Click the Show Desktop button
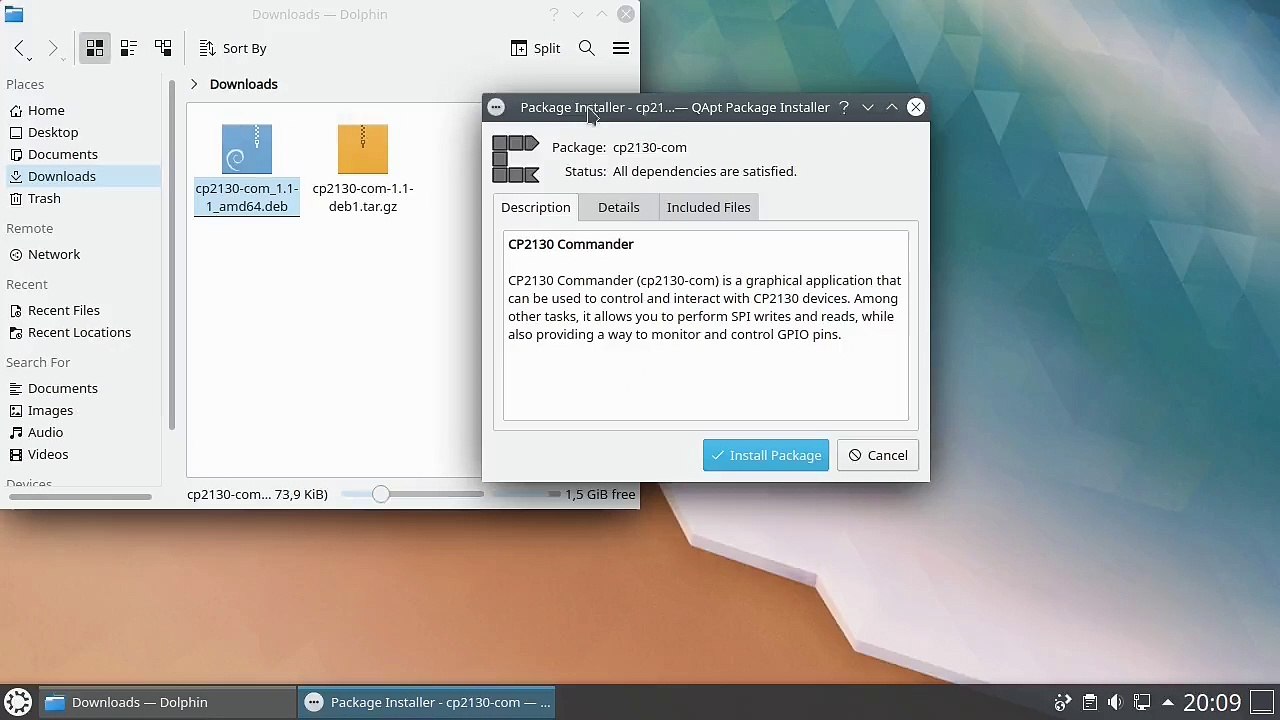The width and height of the screenshot is (1280, 720). pos(1262,702)
